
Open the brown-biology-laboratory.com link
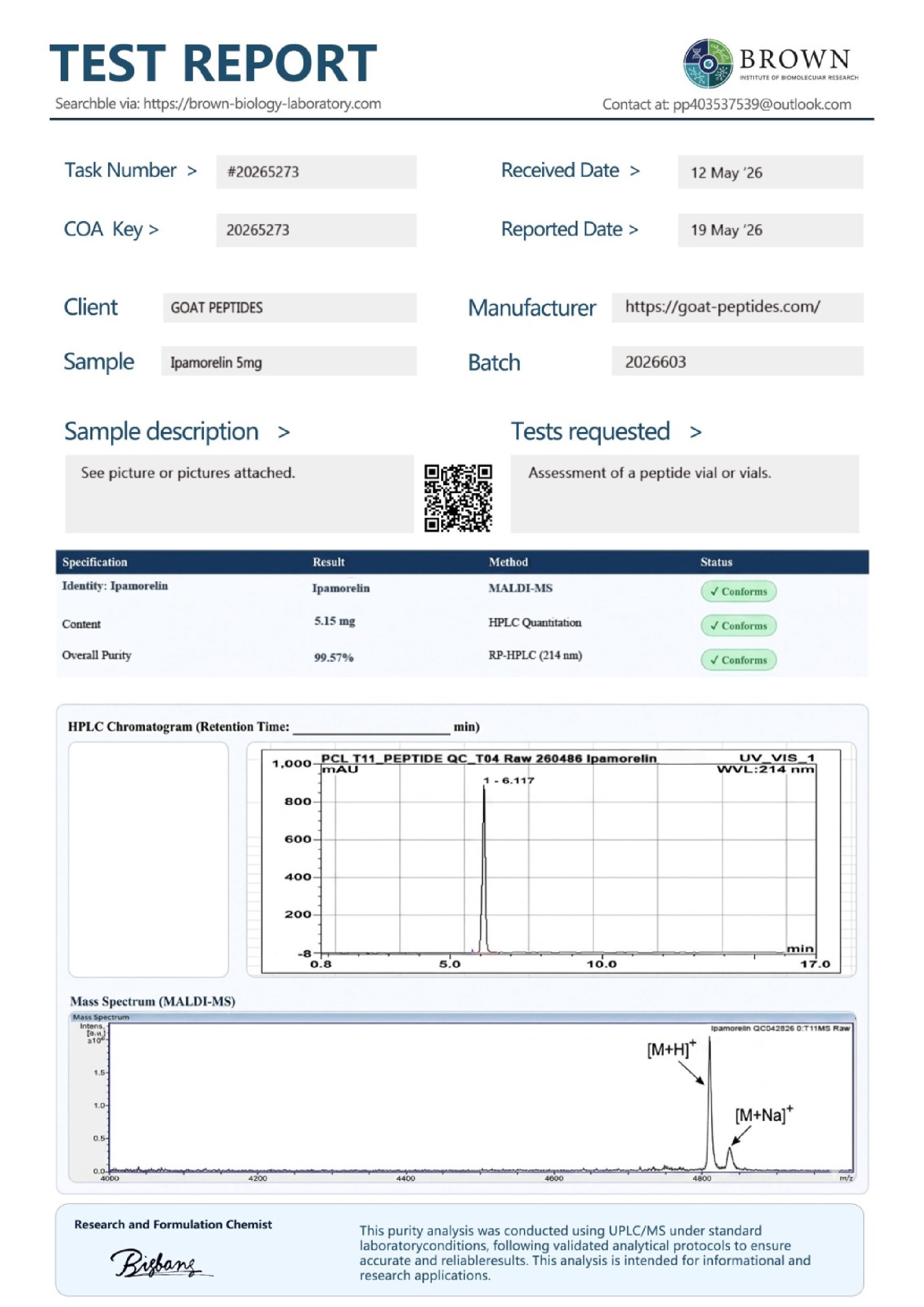tap(262, 103)
